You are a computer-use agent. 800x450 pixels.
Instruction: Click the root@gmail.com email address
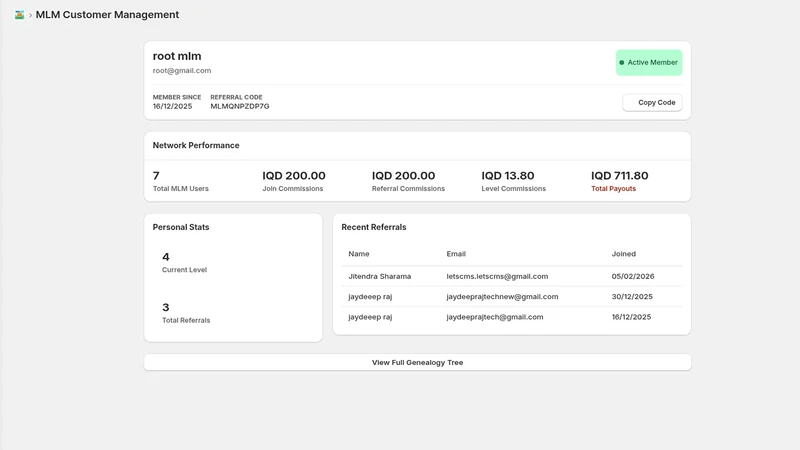coord(182,70)
